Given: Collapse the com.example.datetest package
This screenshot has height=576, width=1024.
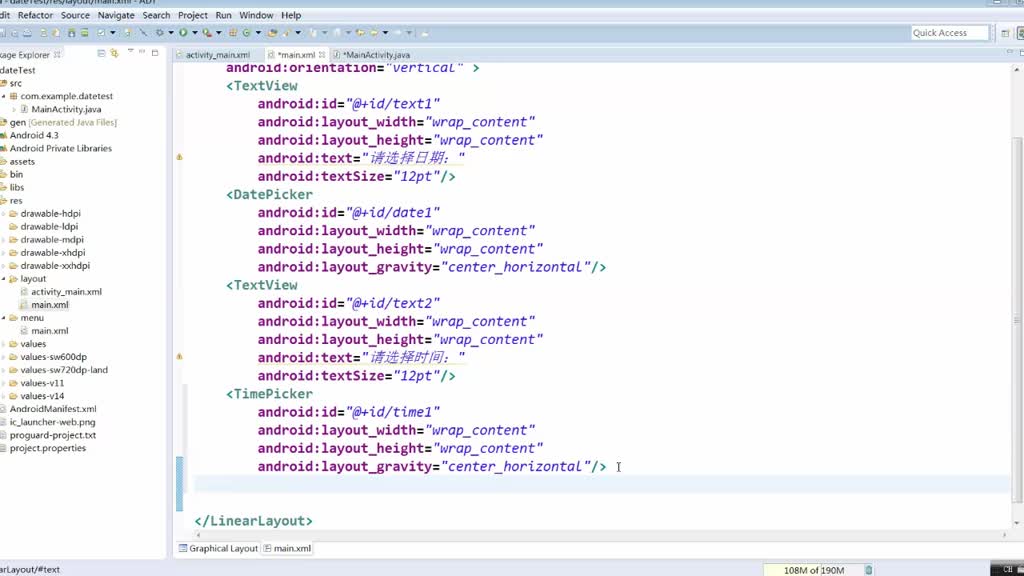Looking at the screenshot, I should [3, 96].
